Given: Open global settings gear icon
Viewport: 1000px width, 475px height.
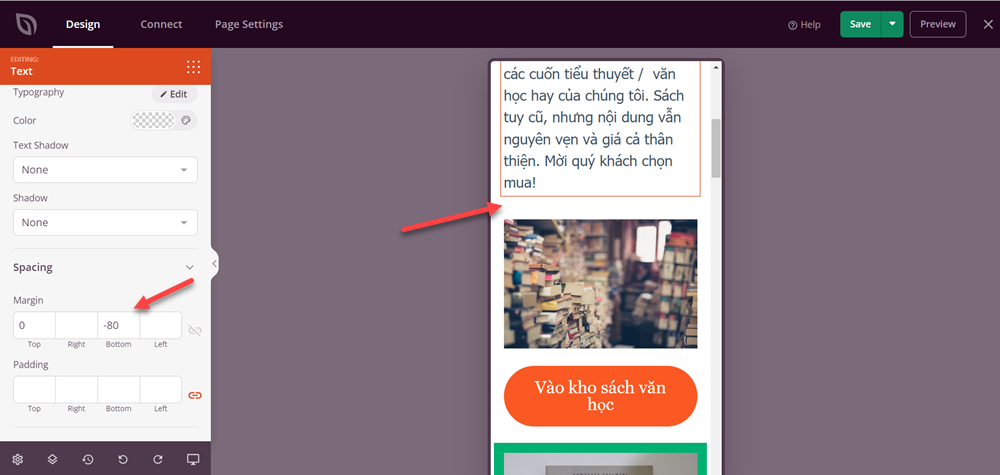Looking at the screenshot, I should [x=18, y=459].
